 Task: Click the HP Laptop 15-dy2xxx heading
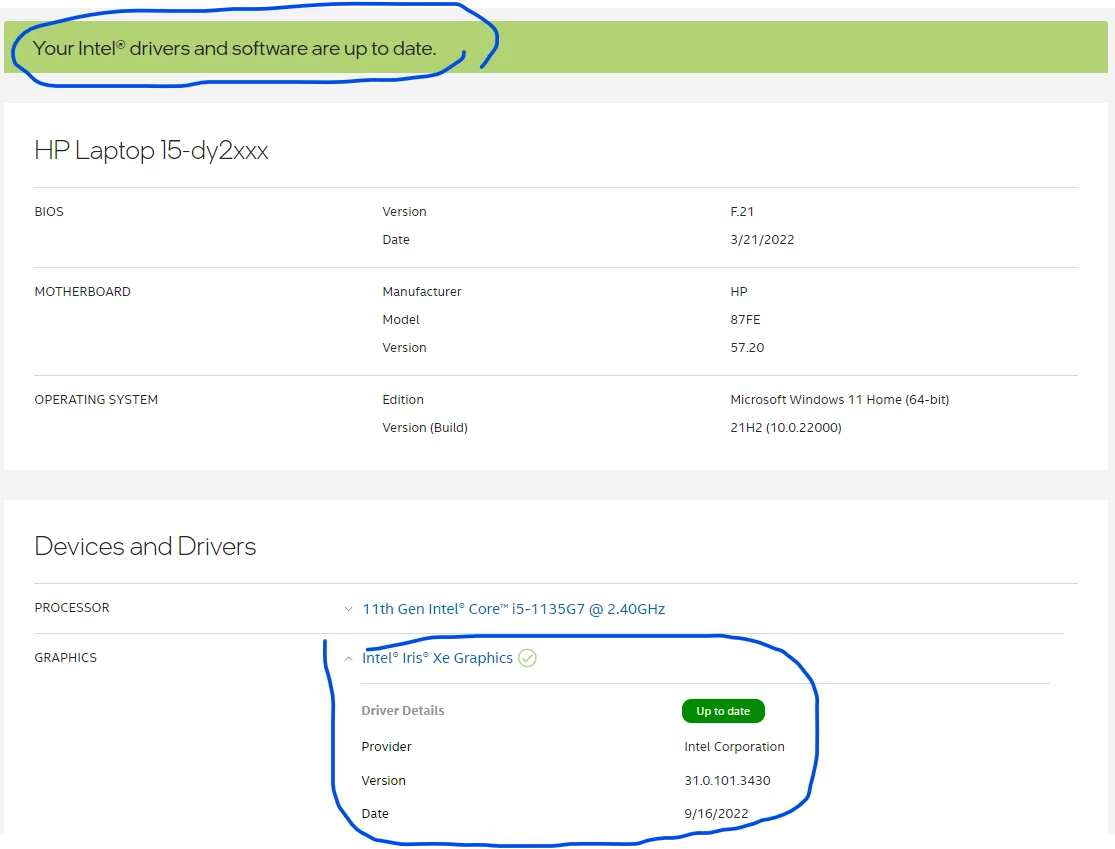(151, 150)
